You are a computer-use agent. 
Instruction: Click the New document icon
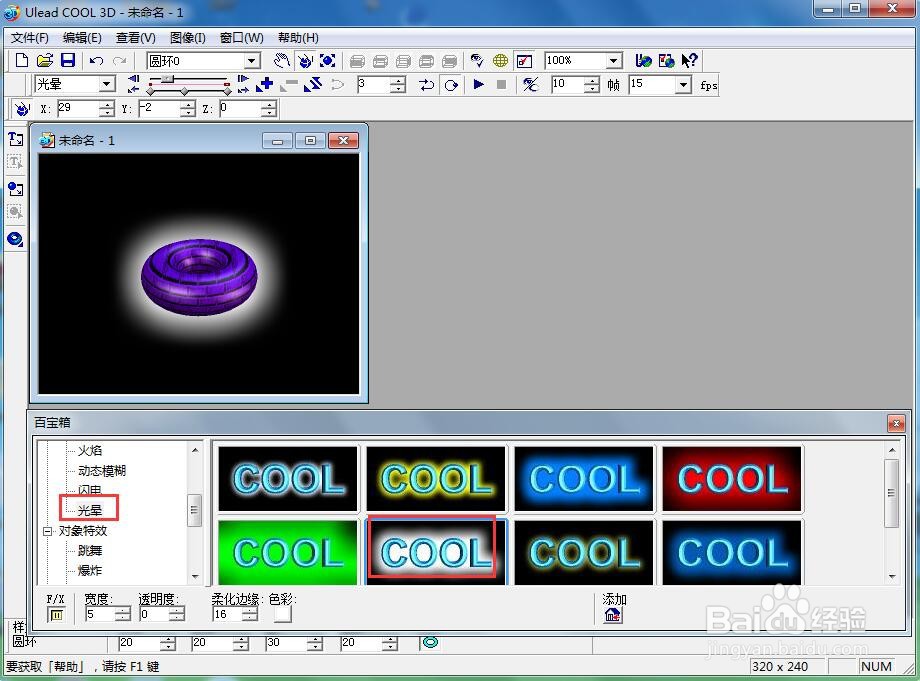coord(22,60)
